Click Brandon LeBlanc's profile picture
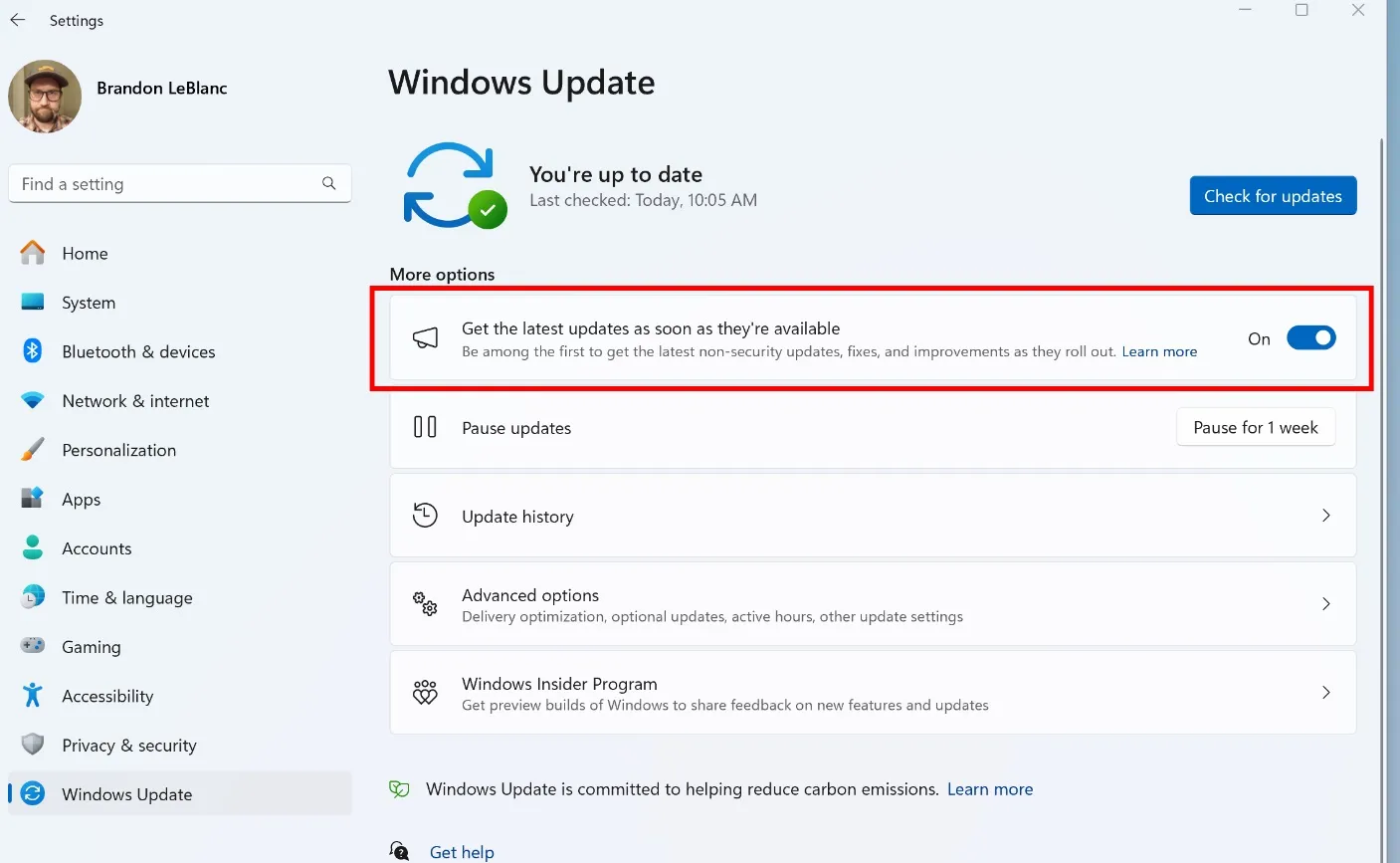1400x863 pixels. coord(45,97)
